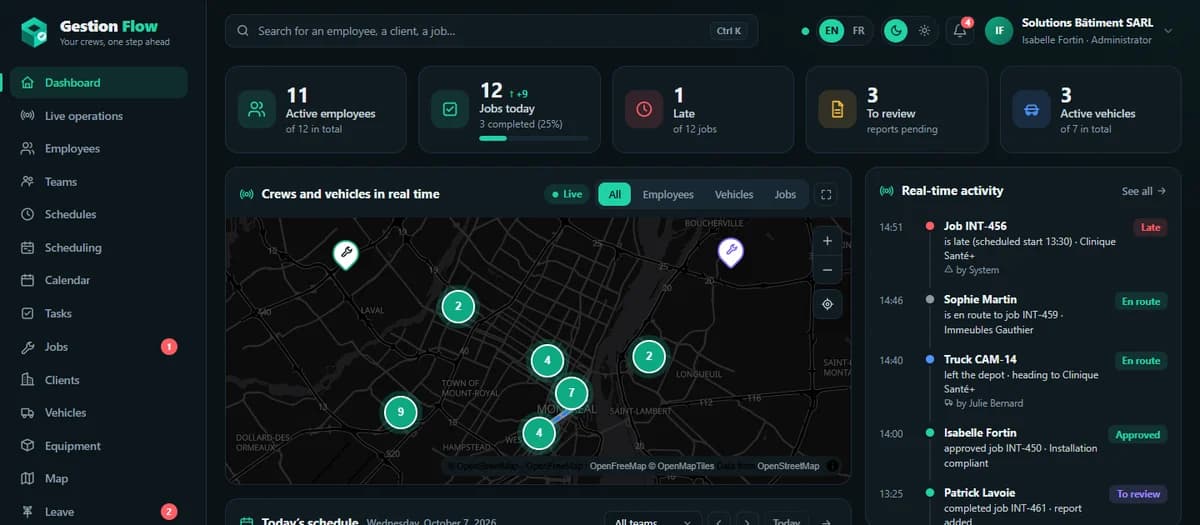The width and height of the screenshot is (1200, 525).
Task: Open the arrow link beside Today button
Action: coord(827,521)
